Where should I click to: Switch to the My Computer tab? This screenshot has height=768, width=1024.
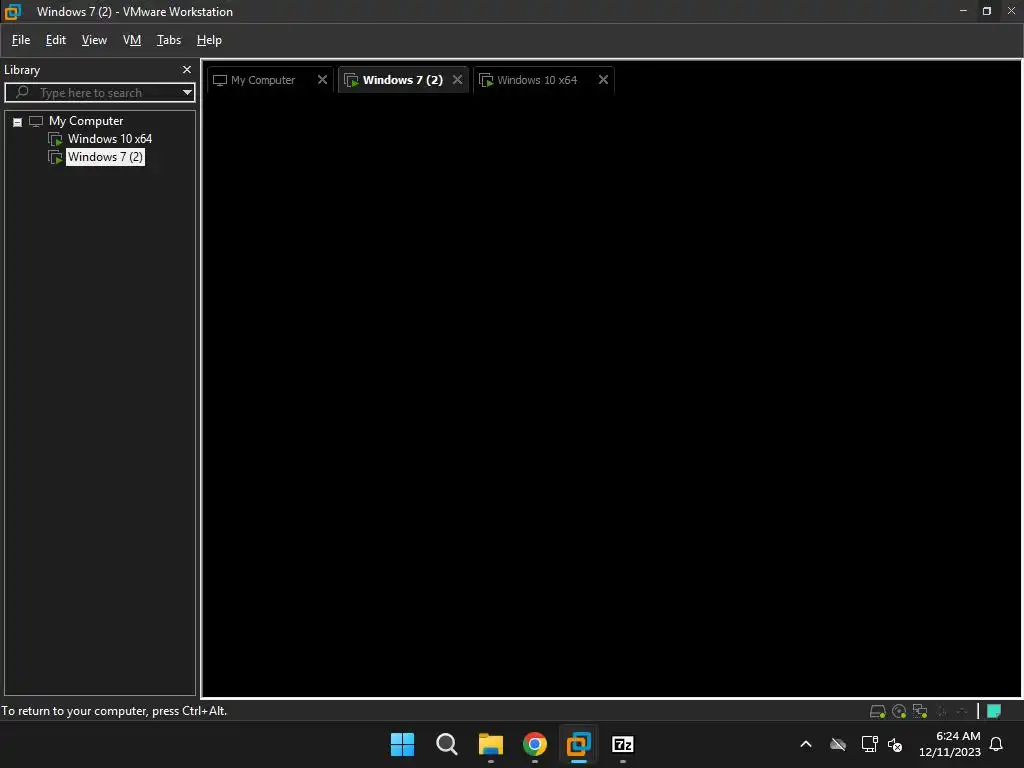[x=263, y=80]
